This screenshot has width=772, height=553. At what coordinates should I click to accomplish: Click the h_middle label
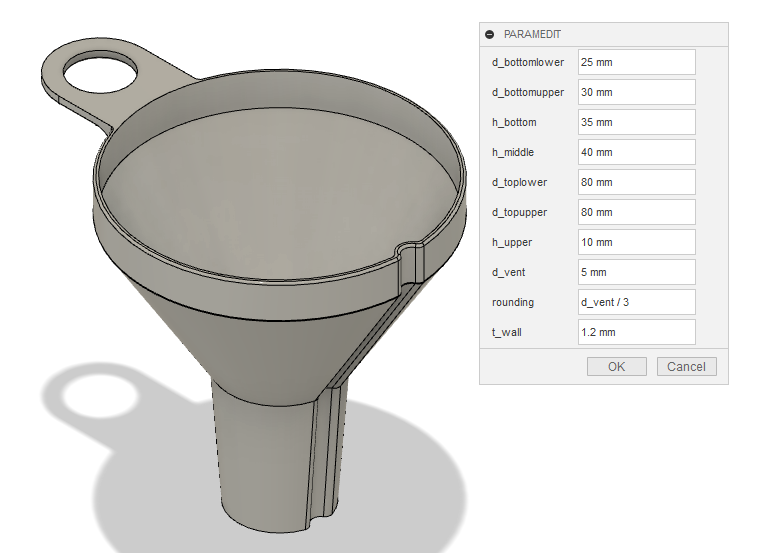pos(513,153)
